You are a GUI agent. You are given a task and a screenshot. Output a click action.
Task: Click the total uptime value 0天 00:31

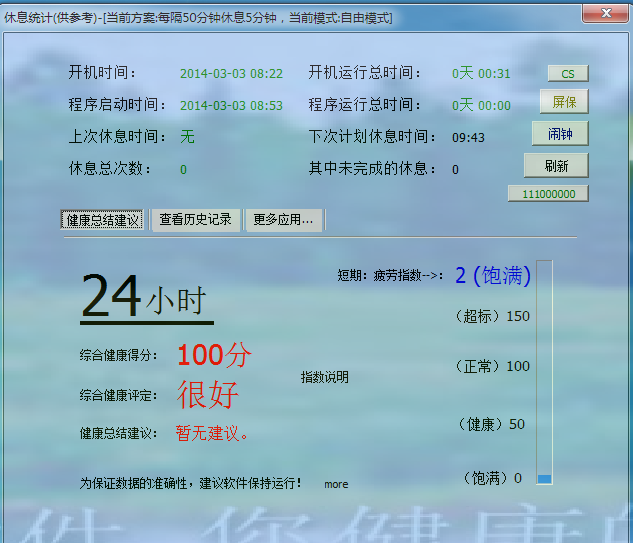[x=481, y=73]
